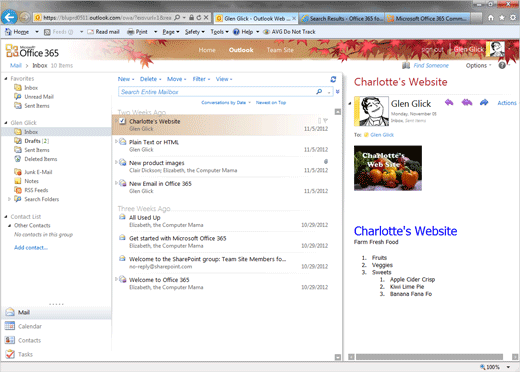Image resolution: width=520 pixels, height=372 pixels.
Task: Click the reading pane horizontal scrollbar
Action: (x=429, y=357)
